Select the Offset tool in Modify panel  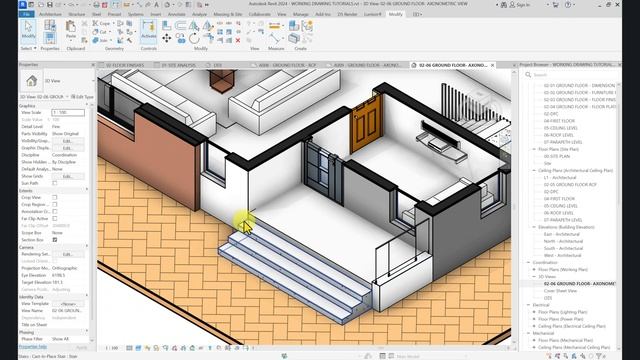pos(180,25)
